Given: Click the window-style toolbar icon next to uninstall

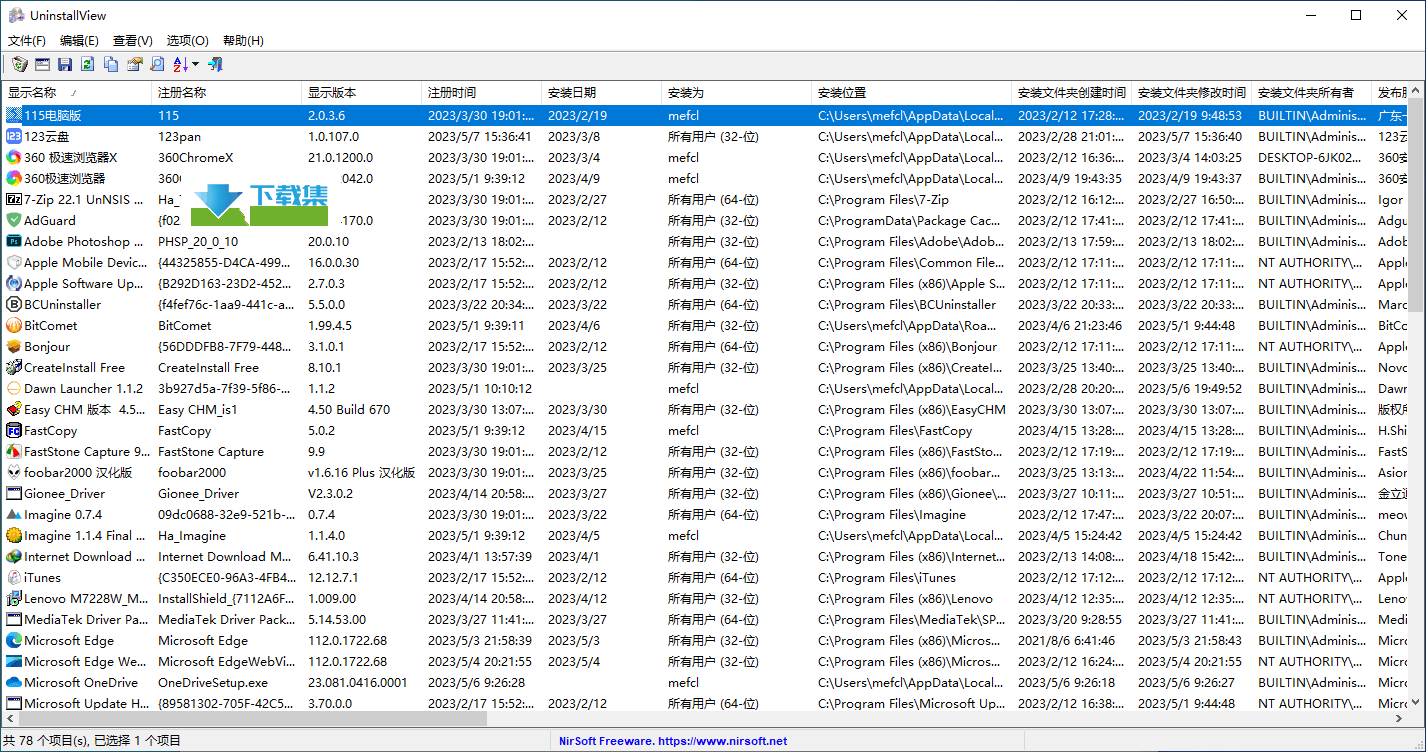Looking at the screenshot, I should click(x=42, y=65).
